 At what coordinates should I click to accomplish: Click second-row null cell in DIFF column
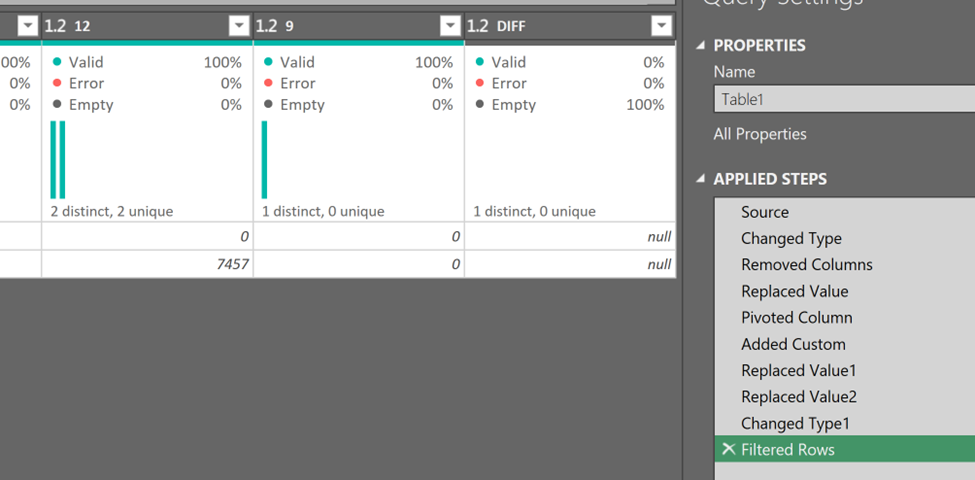[570, 264]
